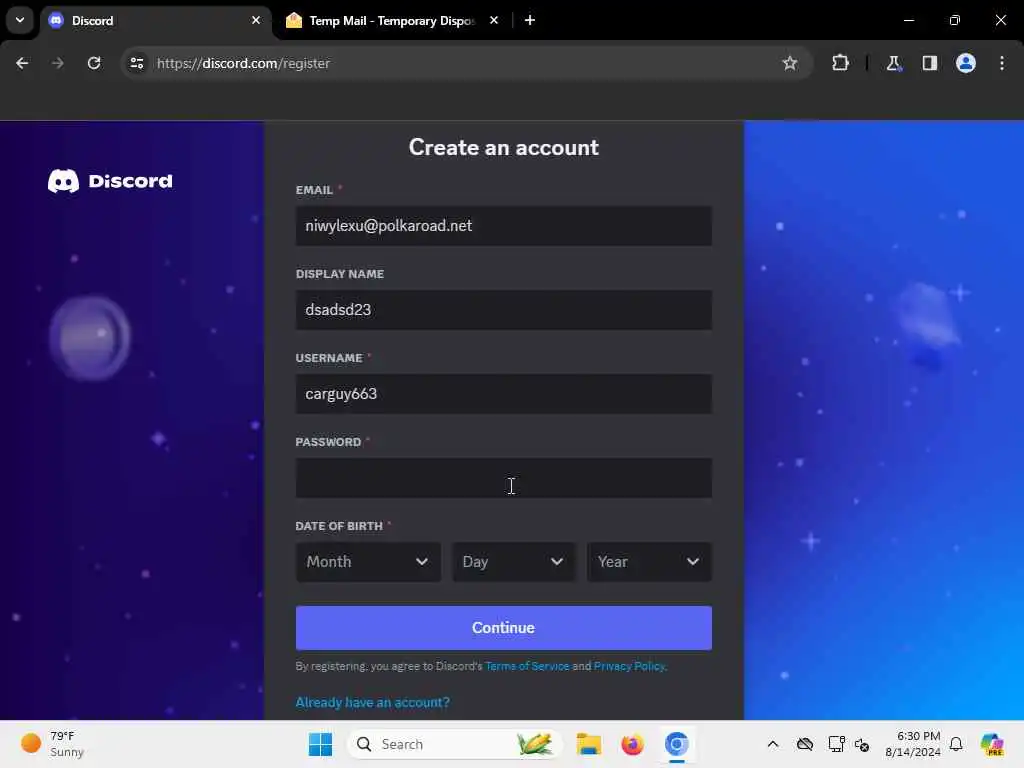Click the display cast tray icon
This screenshot has height=768, width=1024.
point(836,744)
